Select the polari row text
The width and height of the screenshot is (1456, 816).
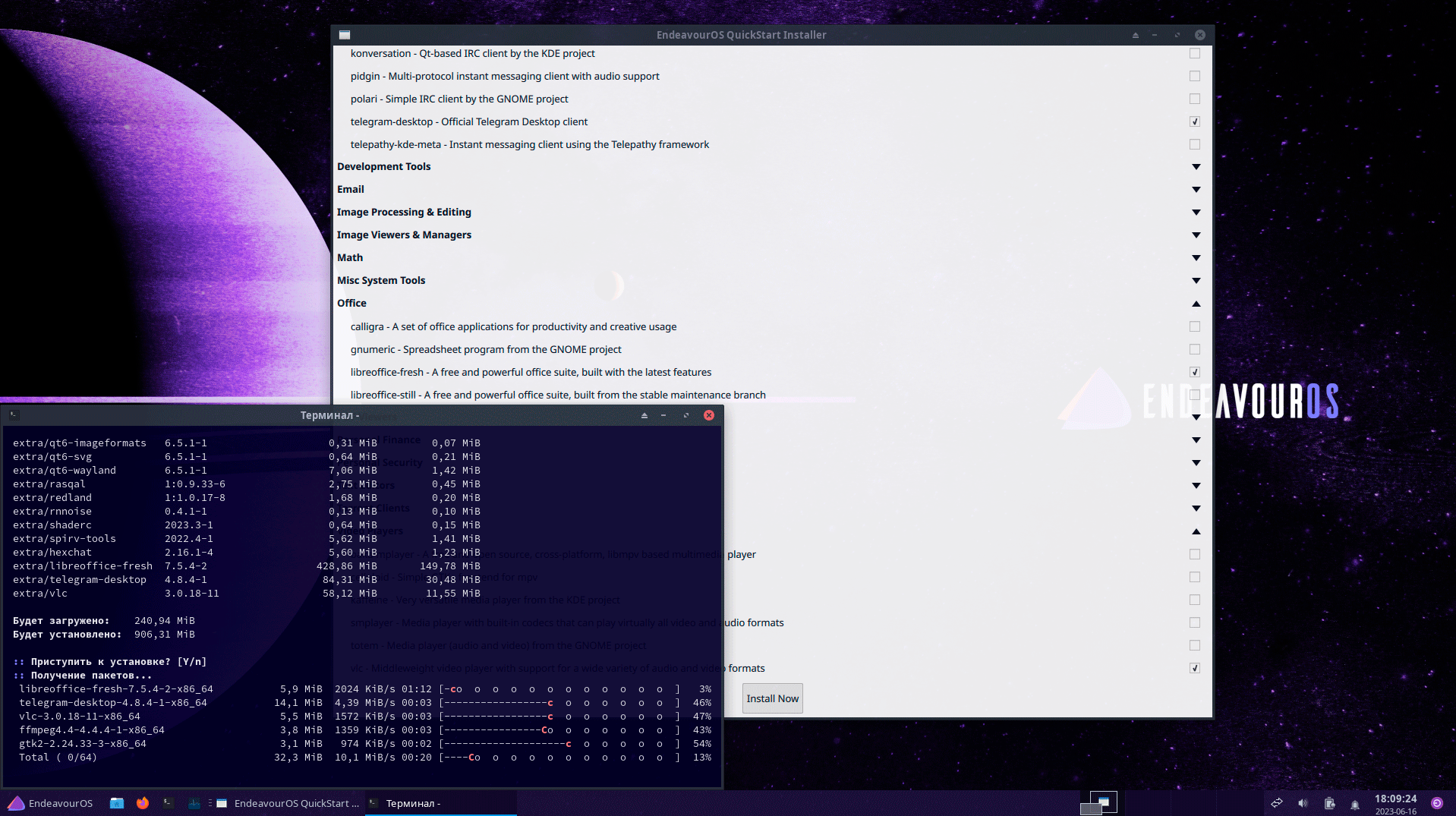click(459, 99)
